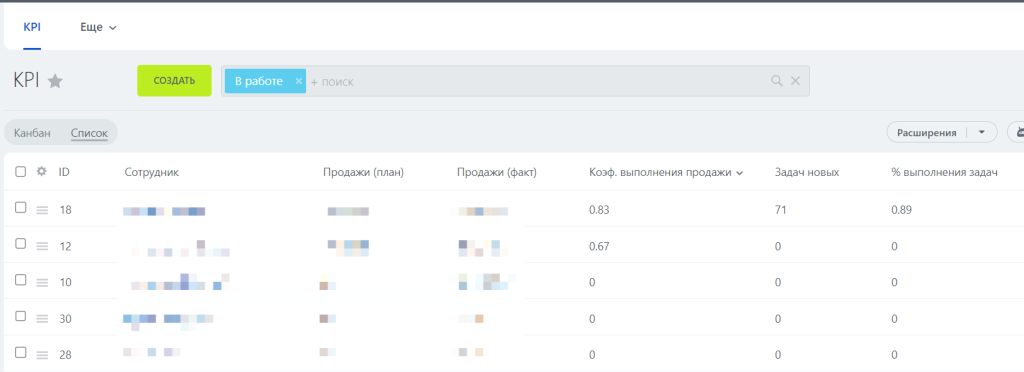Open the grid settings gear icon
This screenshot has height=372, width=1024.
point(42,172)
